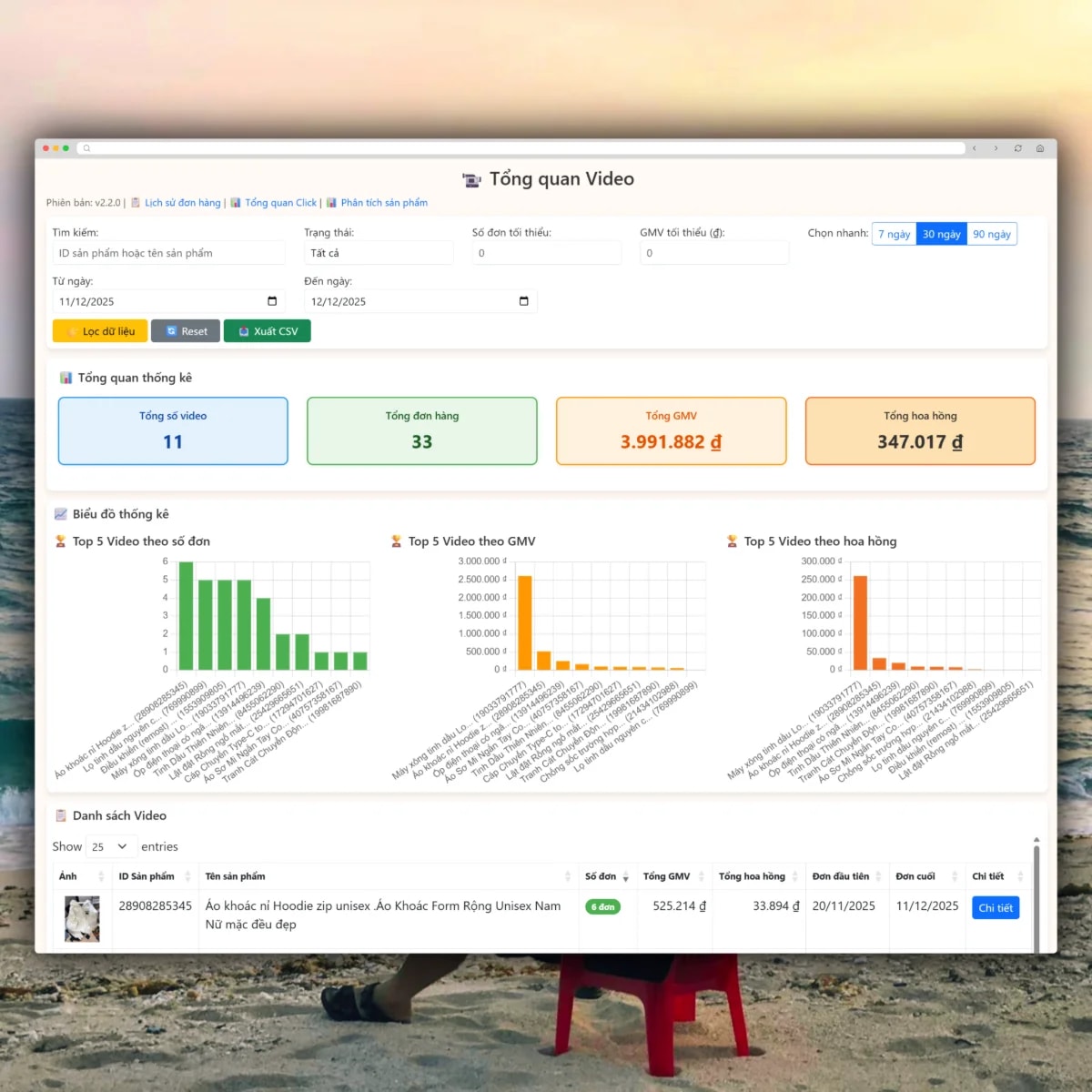Click browser home icon
Screen dimensions: 1092x1092
pos(1039,148)
